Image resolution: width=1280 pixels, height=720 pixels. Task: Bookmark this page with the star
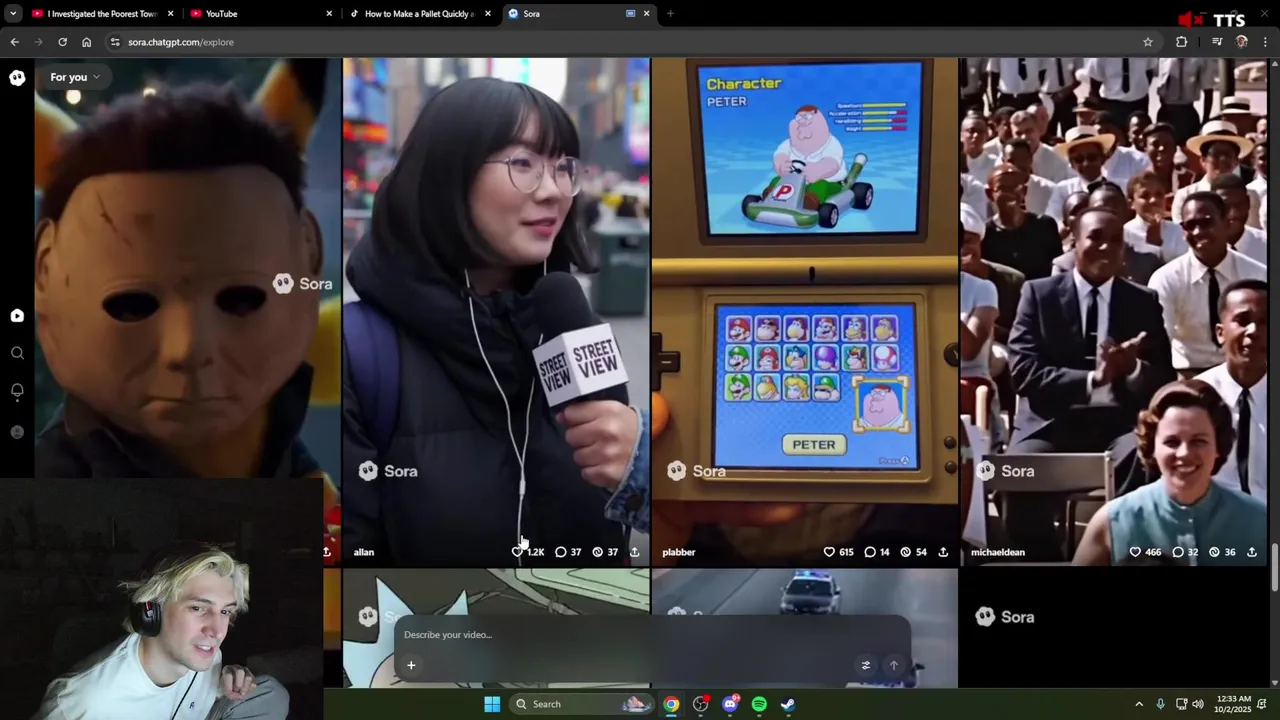[1148, 42]
